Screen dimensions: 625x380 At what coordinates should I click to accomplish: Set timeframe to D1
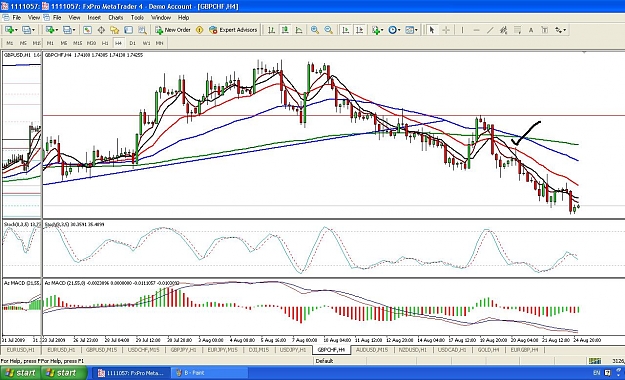point(132,43)
